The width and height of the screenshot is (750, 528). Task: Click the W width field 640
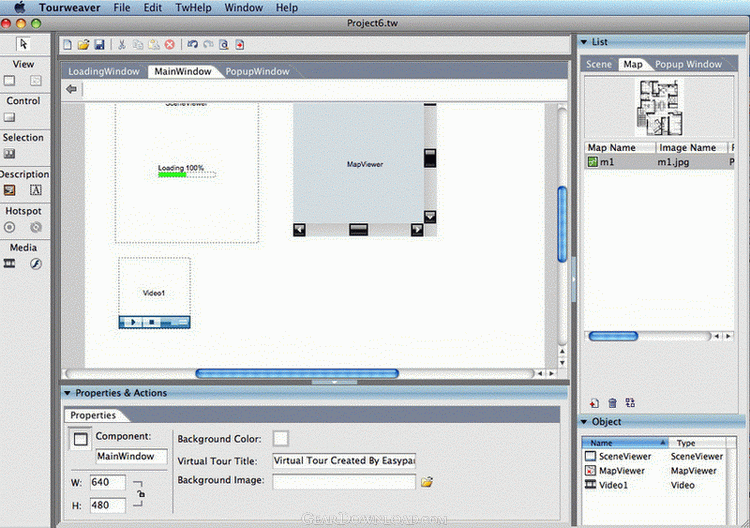[x=108, y=482]
